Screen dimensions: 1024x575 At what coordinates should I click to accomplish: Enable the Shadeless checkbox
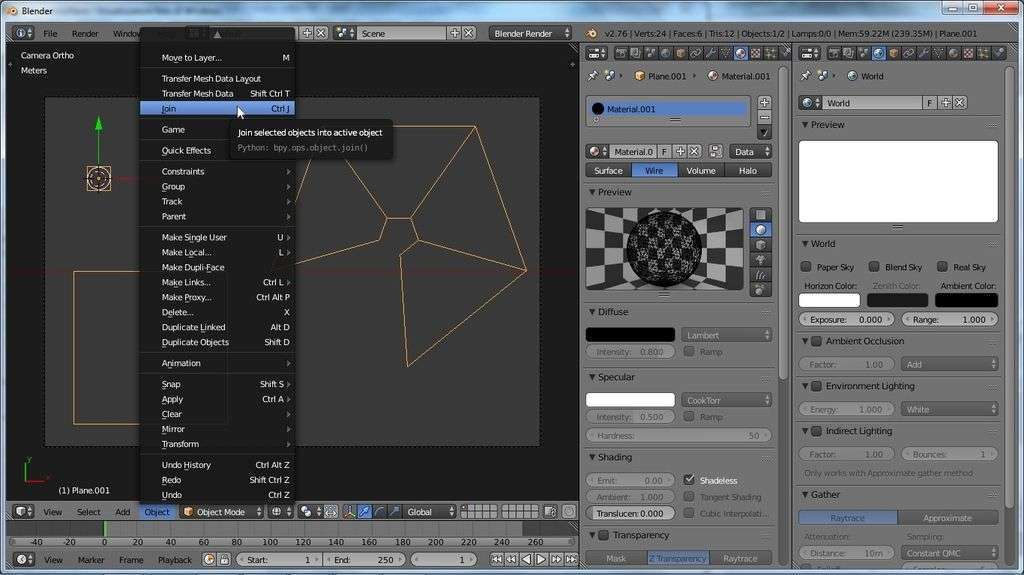(x=690, y=480)
